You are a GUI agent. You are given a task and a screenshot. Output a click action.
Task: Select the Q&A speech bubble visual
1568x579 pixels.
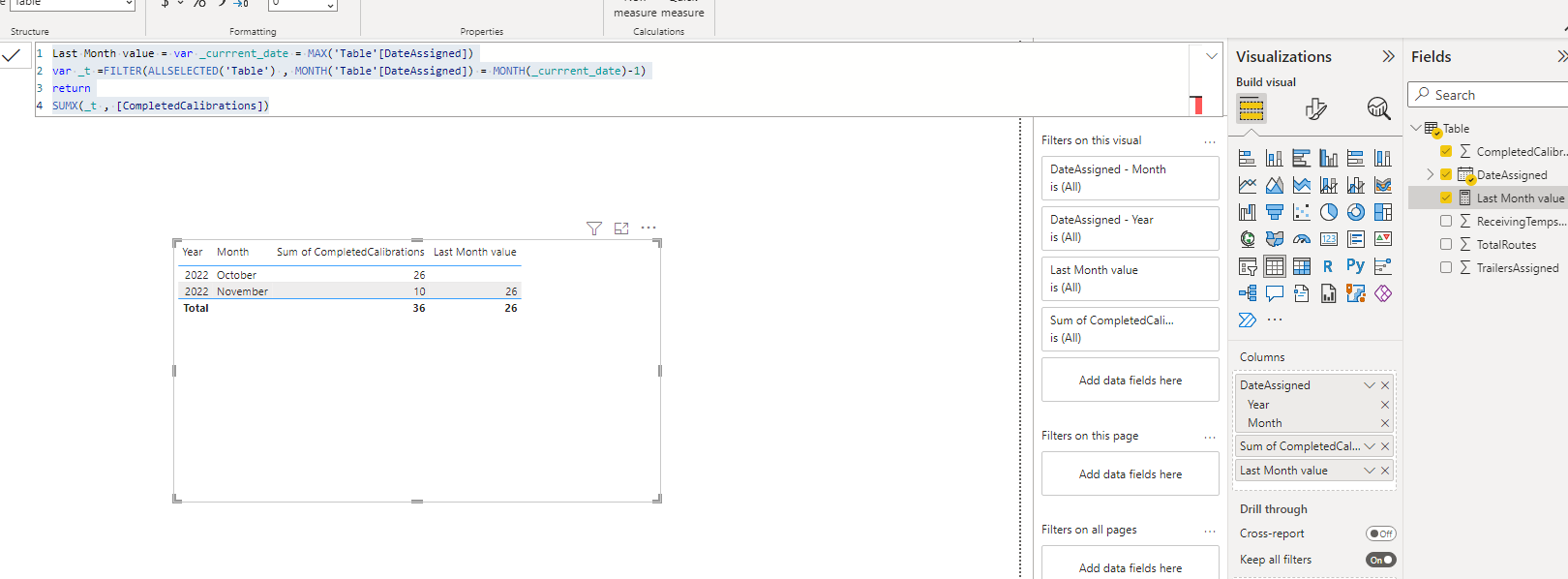1274,293
